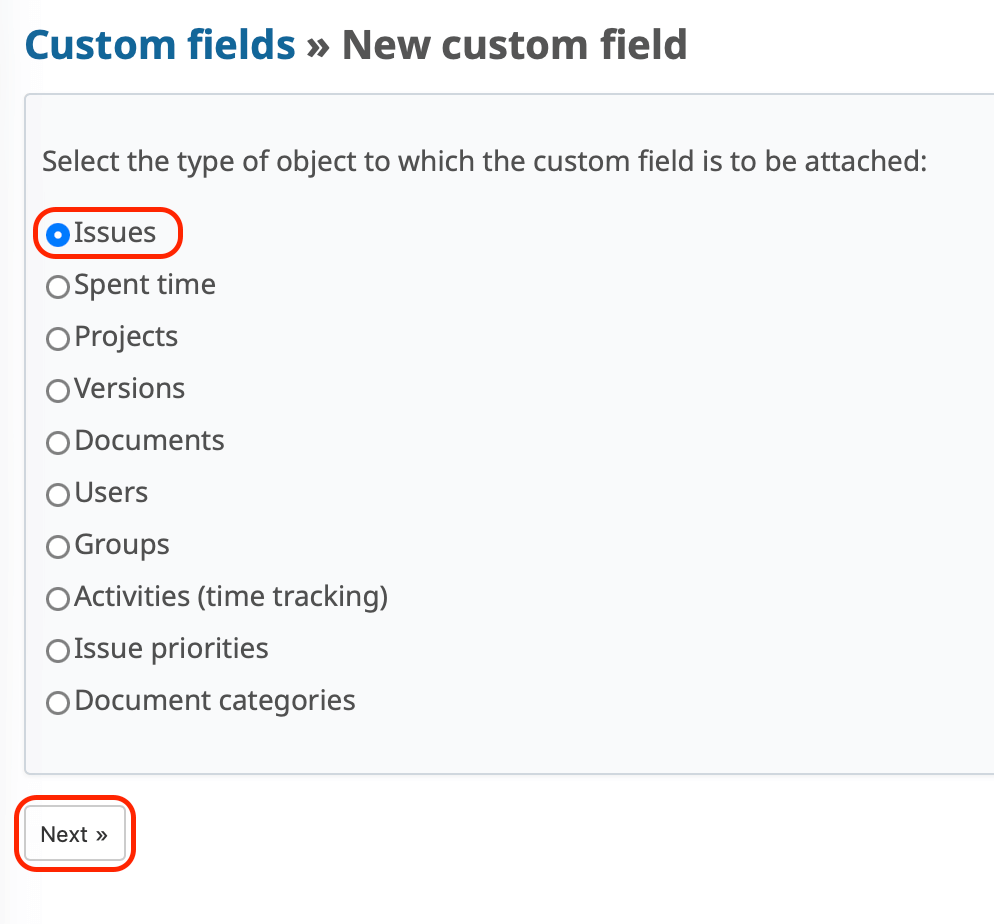Click the 'Users' label text

(111, 493)
